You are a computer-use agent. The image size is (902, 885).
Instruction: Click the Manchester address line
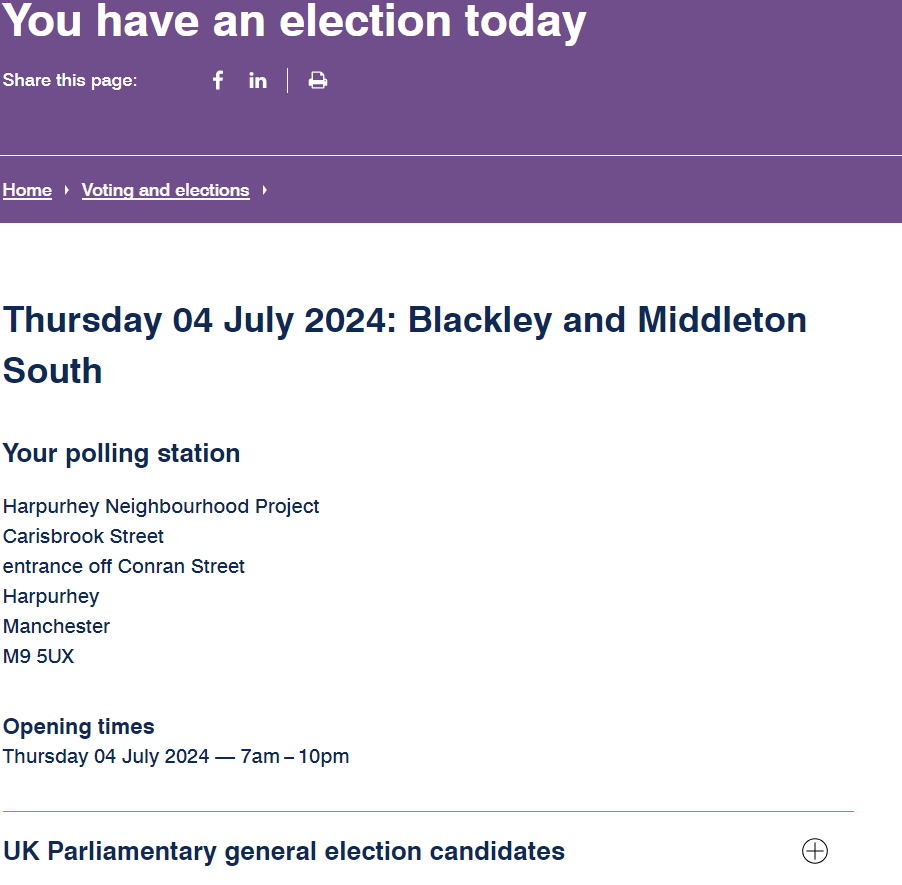(56, 626)
